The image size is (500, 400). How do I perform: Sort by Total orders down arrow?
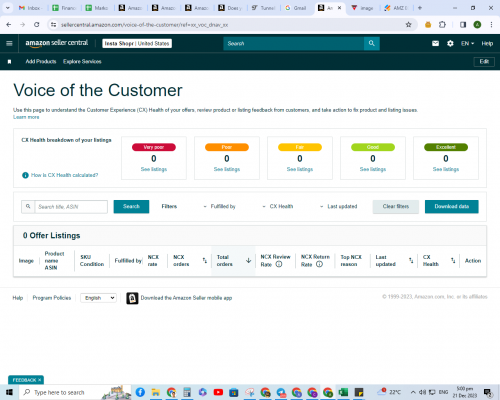(248, 261)
